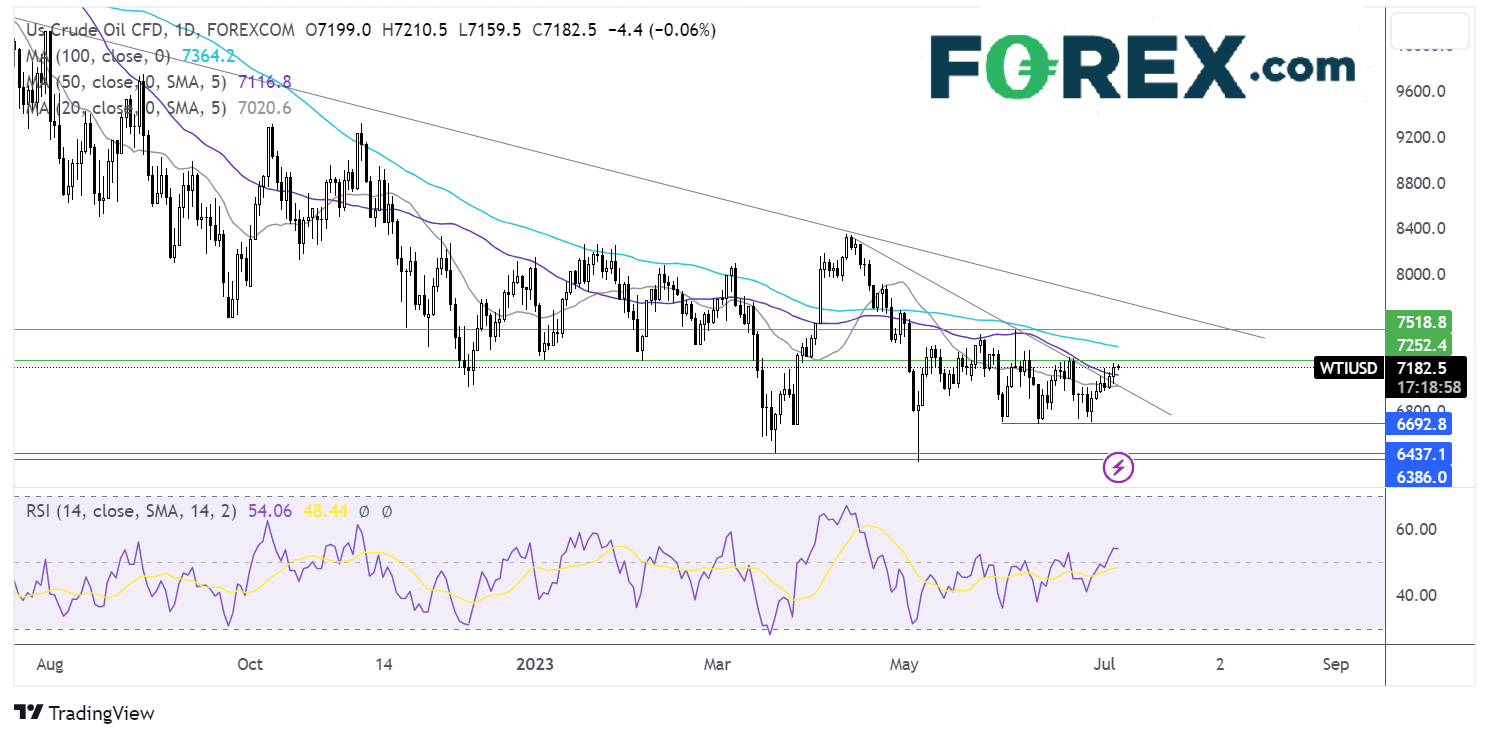Viewport: 1490px width, 738px height.
Task: Click the 6386.0 blue price label
Action: point(1418,477)
